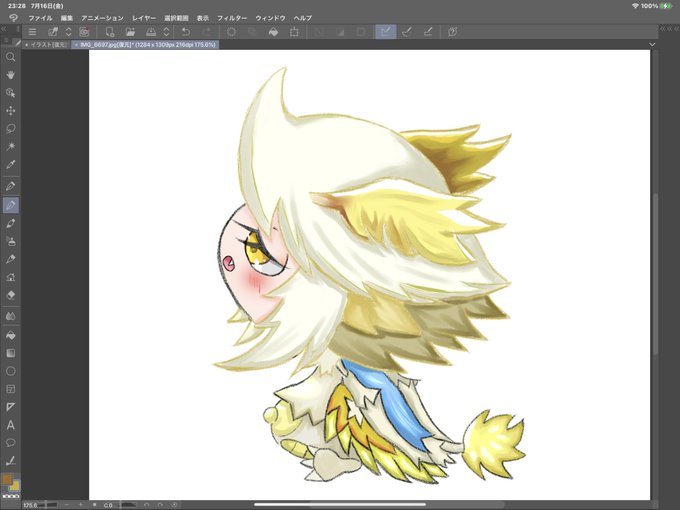Select the sub yellow color swatch
The image size is (680, 510).
pyautogui.click(x=15, y=486)
